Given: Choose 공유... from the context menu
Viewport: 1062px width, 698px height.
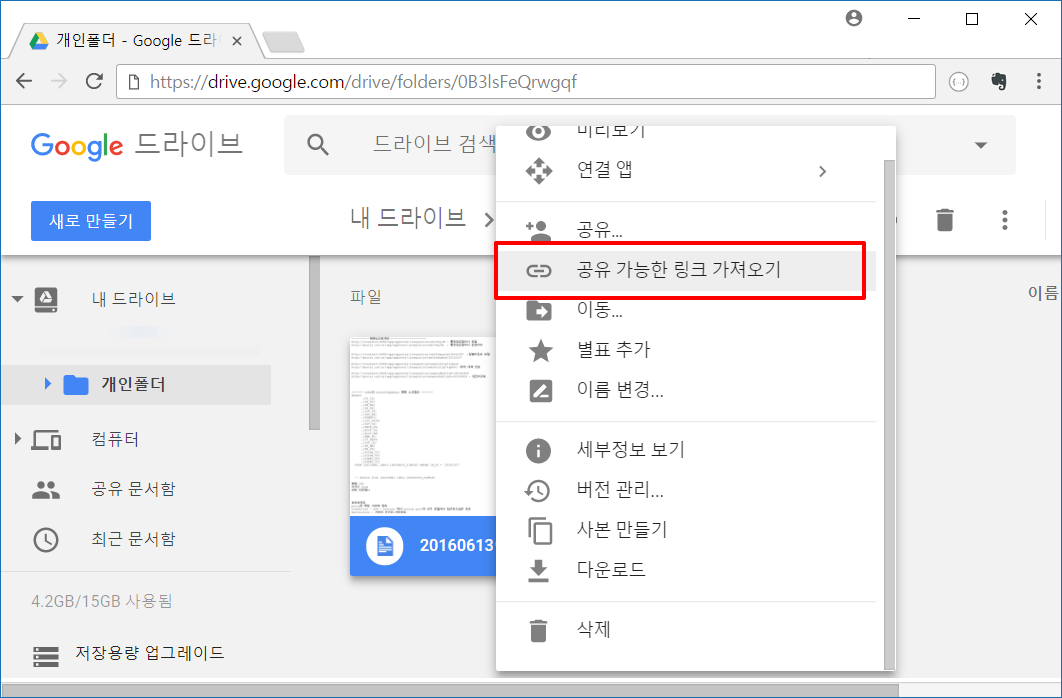Looking at the screenshot, I should (686, 231).
